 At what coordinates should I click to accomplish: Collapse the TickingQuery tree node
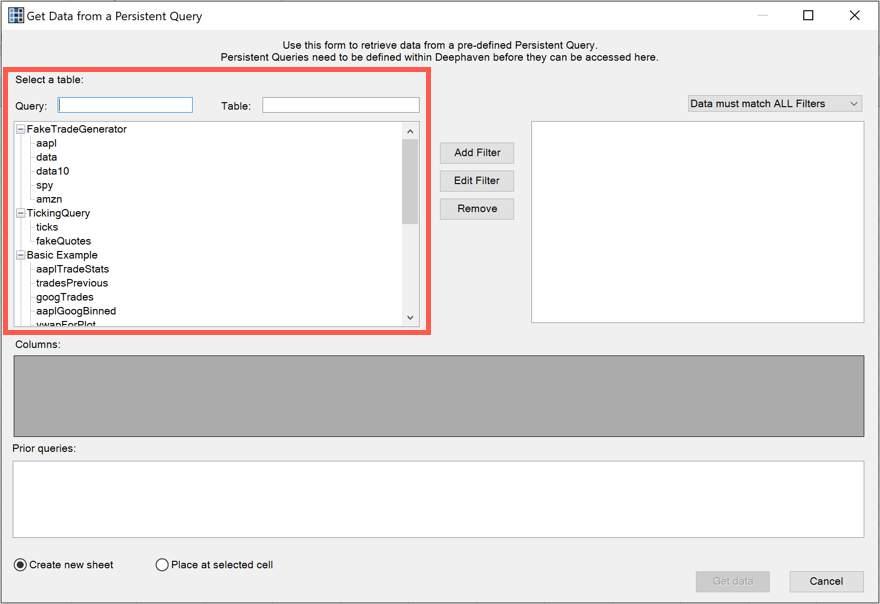(x=21, y=213)
